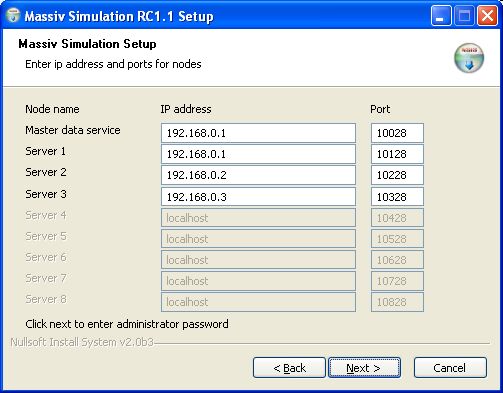Click the Master data service label
Viewport: 503px width, 393px height.
73,130
